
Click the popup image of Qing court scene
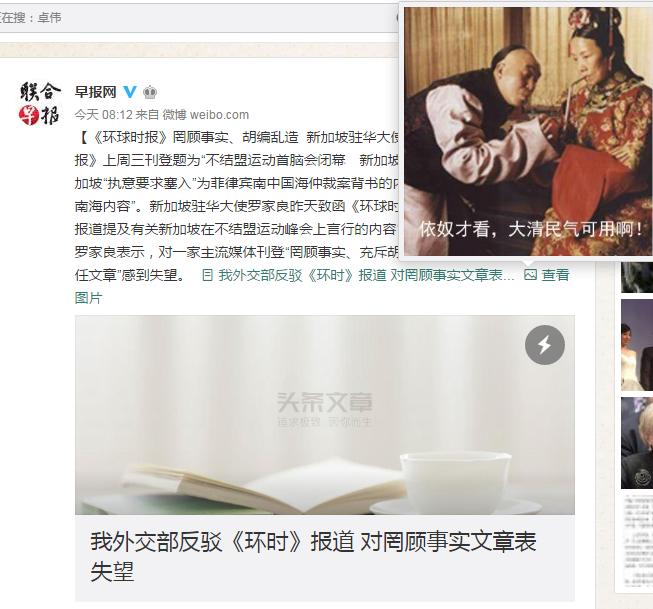point(528,131)
